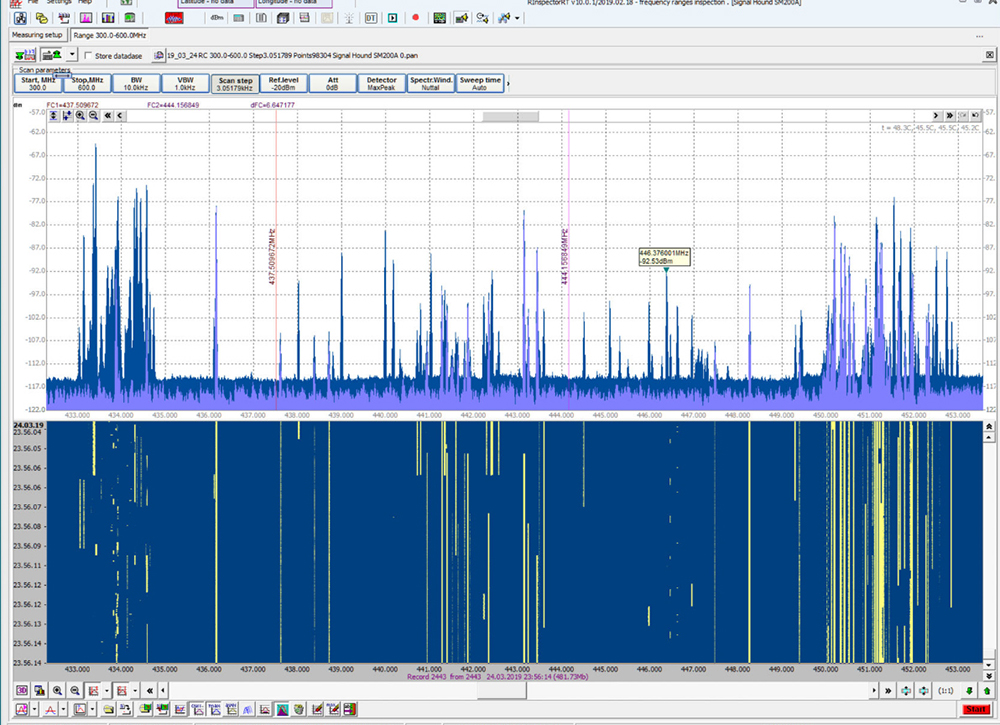1000x725 pixels.
Task: Toggle the Scan step parameter button
Action: [x=235, y=83]
